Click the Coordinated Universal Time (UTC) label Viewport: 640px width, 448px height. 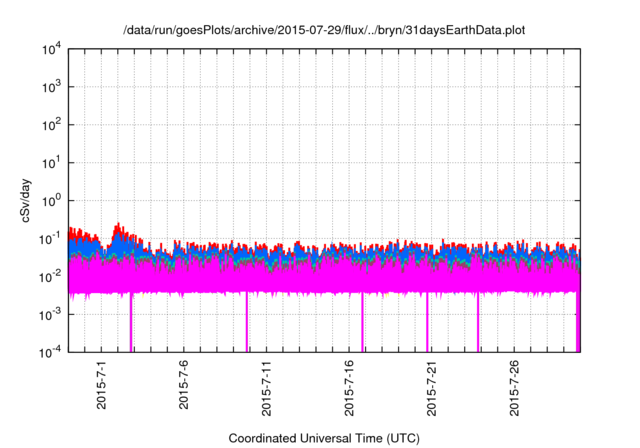(x=324, y=438)
